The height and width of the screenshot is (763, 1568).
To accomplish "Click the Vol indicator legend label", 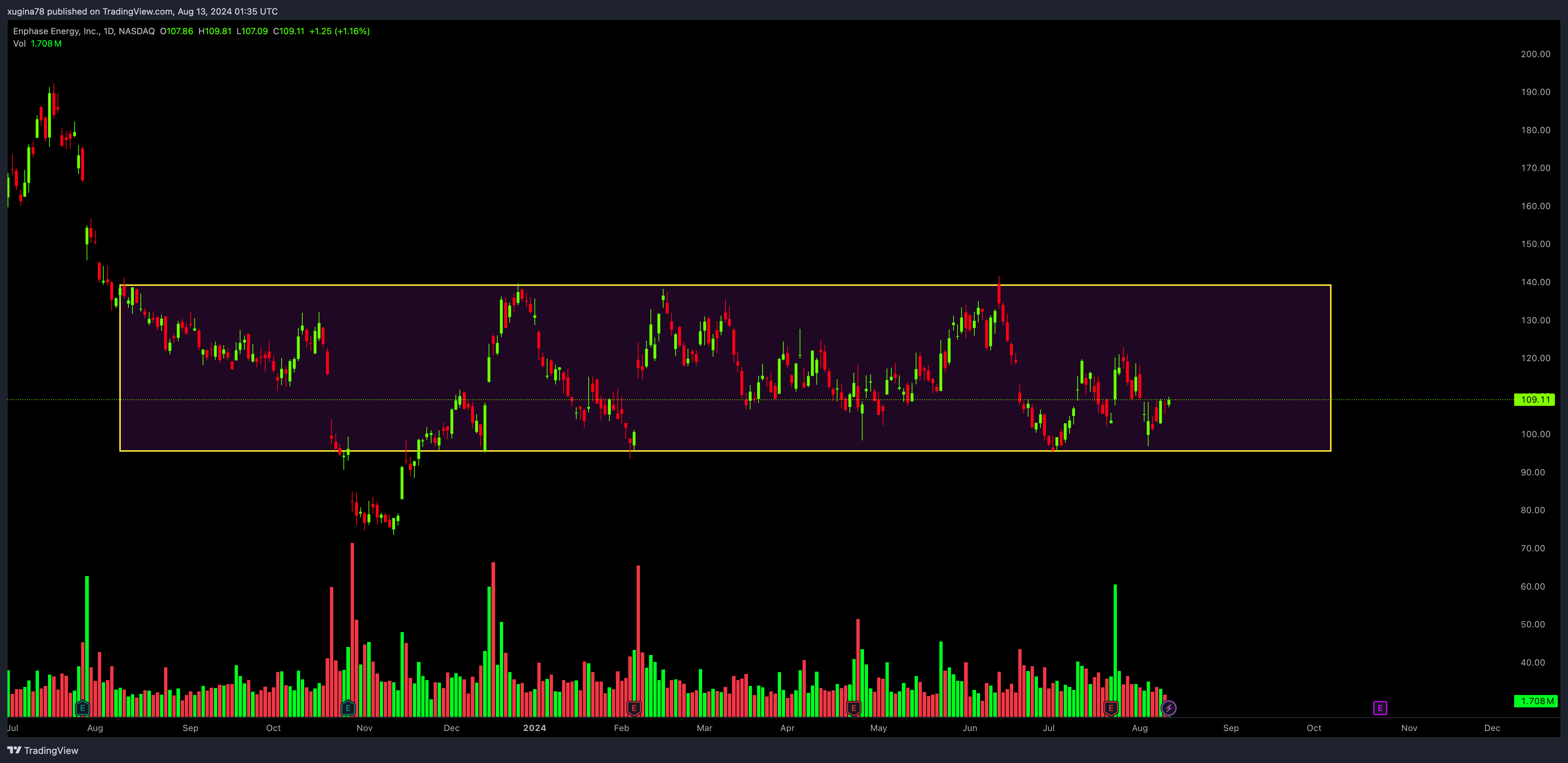I will click(20, 43).
